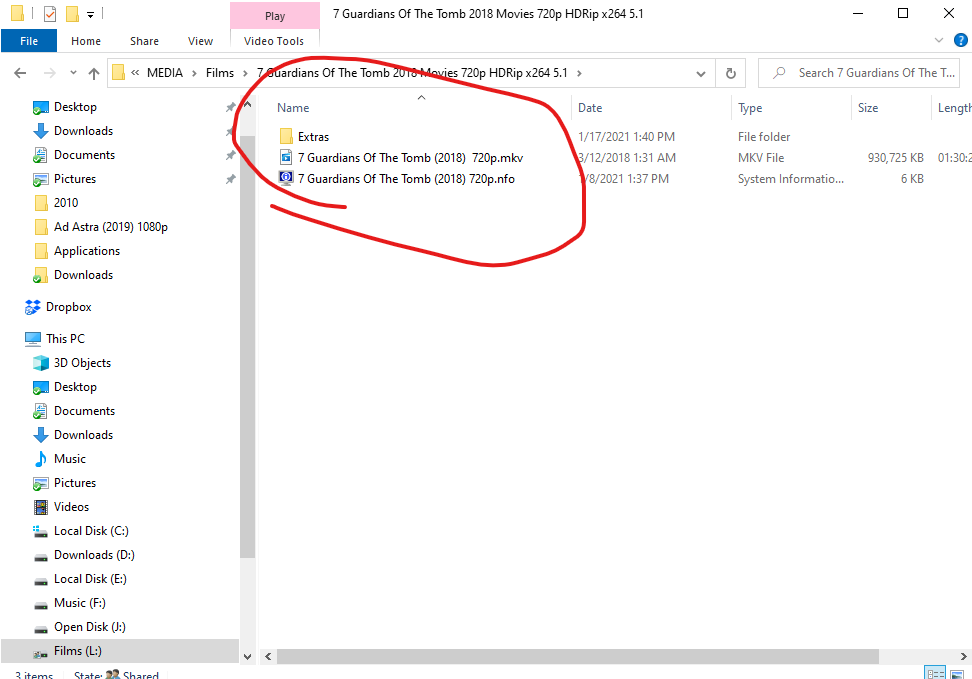
Task: Go up one folder level arrow
Action: tap(94, 73)
